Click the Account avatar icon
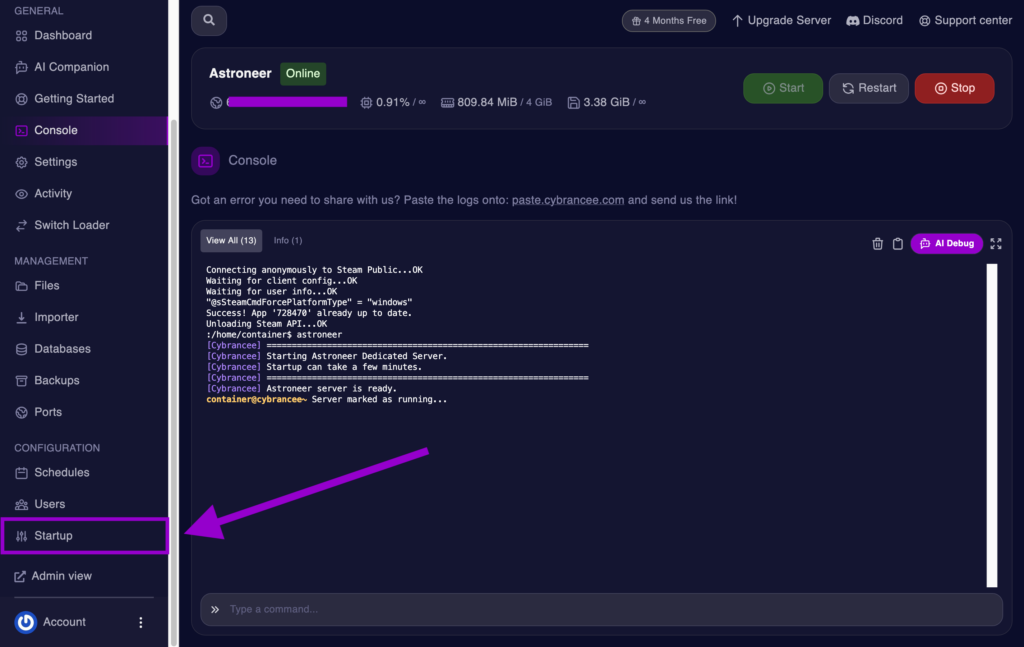The image size is (1024, 647). pyautogui.click(x=25, y=622)
